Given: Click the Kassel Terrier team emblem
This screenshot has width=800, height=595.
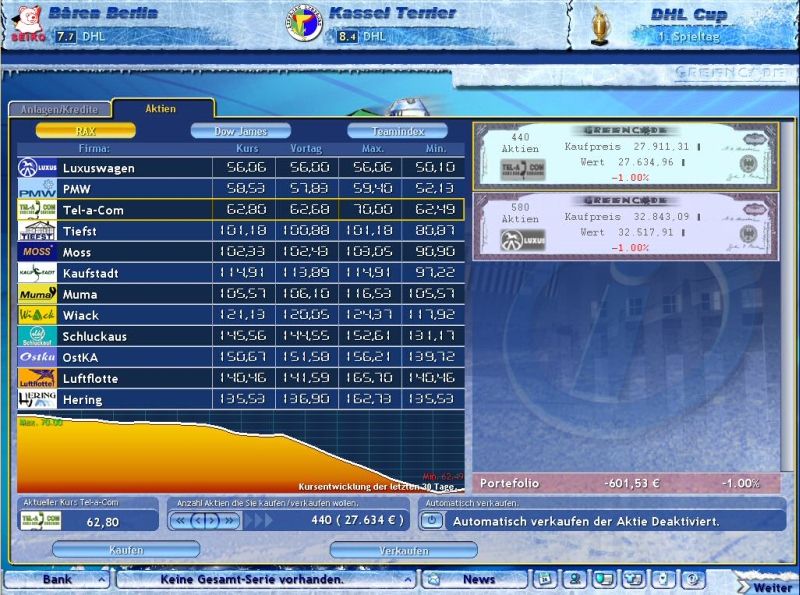Looking at the screenshot, I should click(x=305, y=24).
